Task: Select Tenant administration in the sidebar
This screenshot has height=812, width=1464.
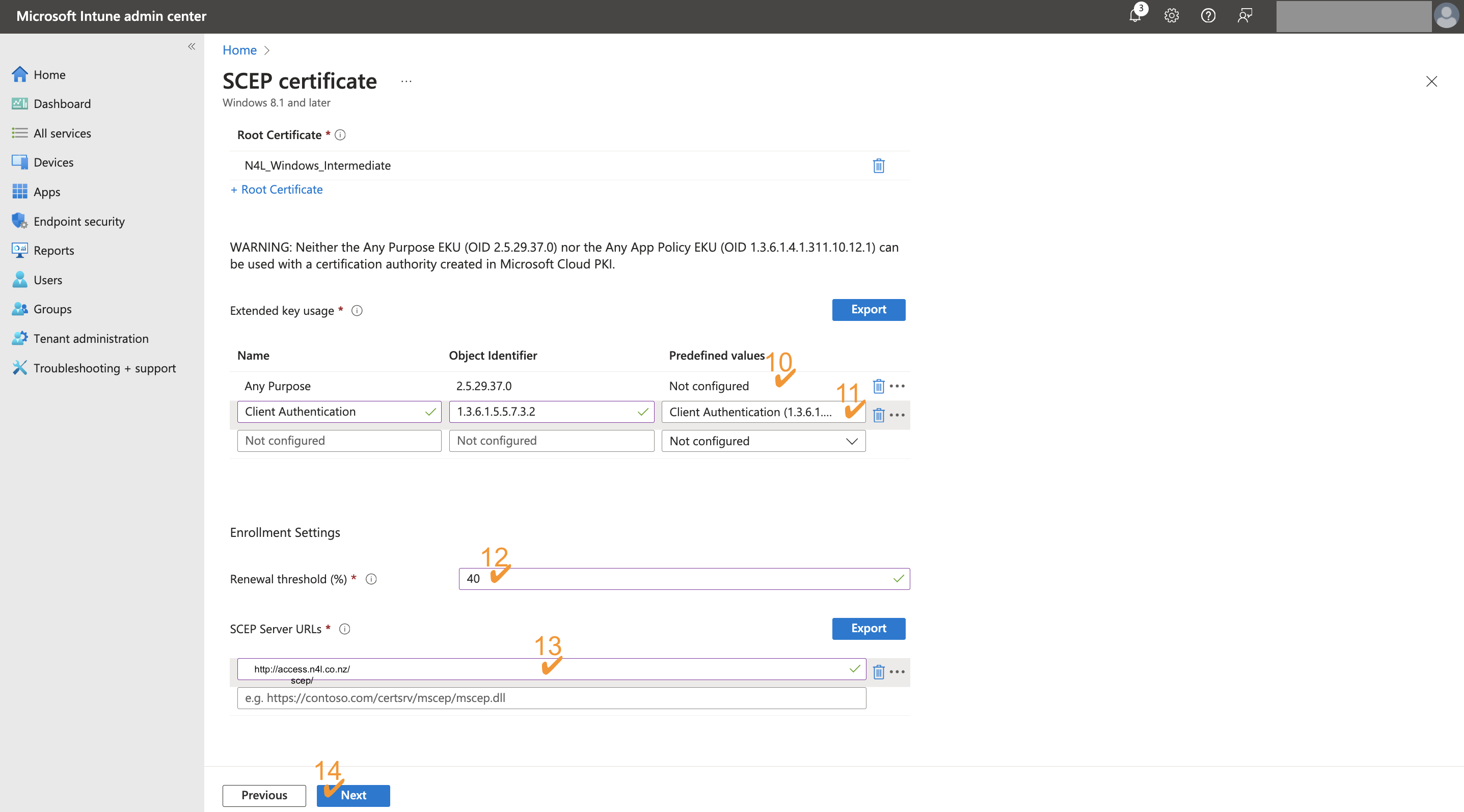Action: 91,338
